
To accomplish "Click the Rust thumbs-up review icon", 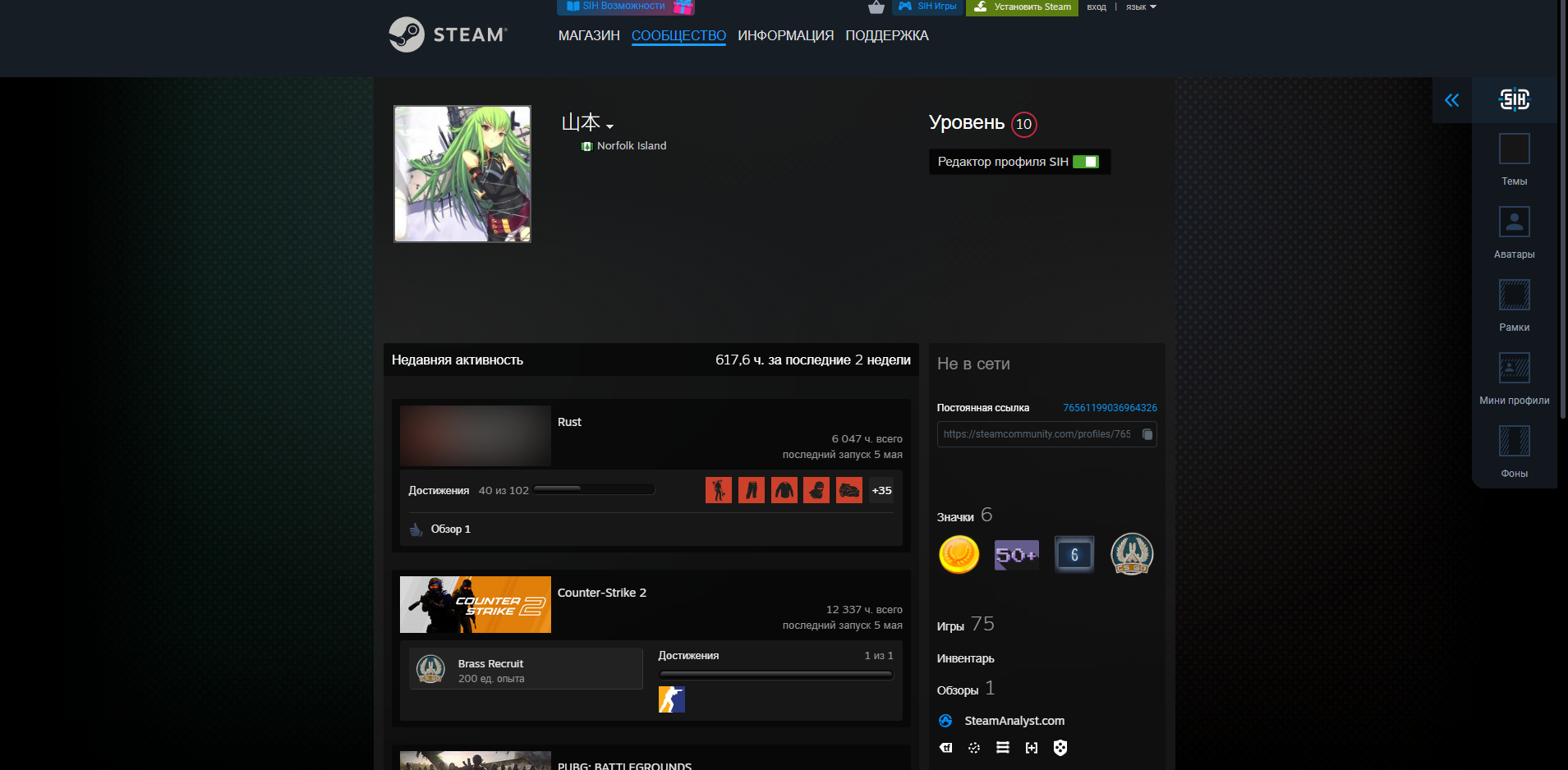I will (416, 529).
